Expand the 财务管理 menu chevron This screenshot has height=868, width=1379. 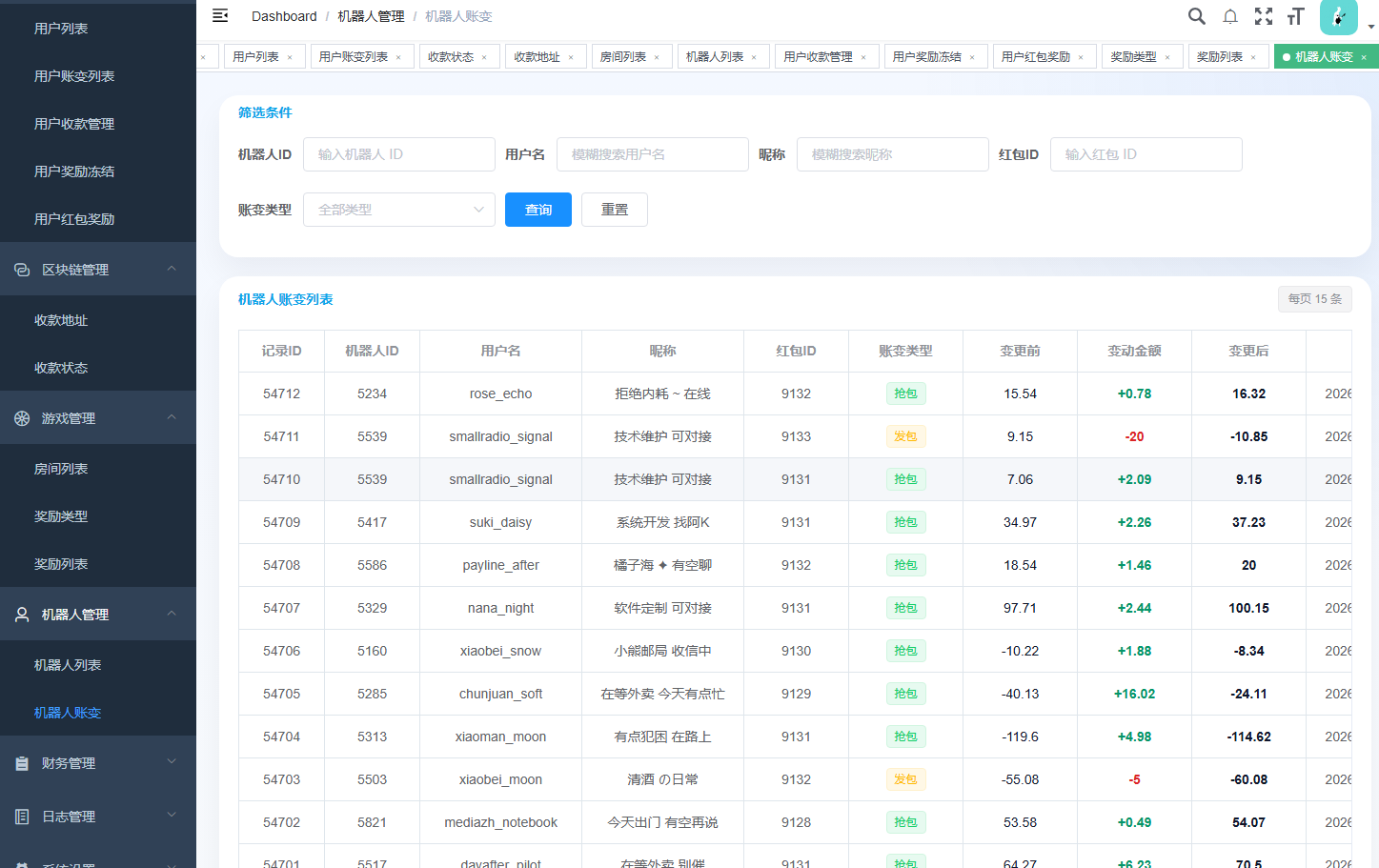172,762
